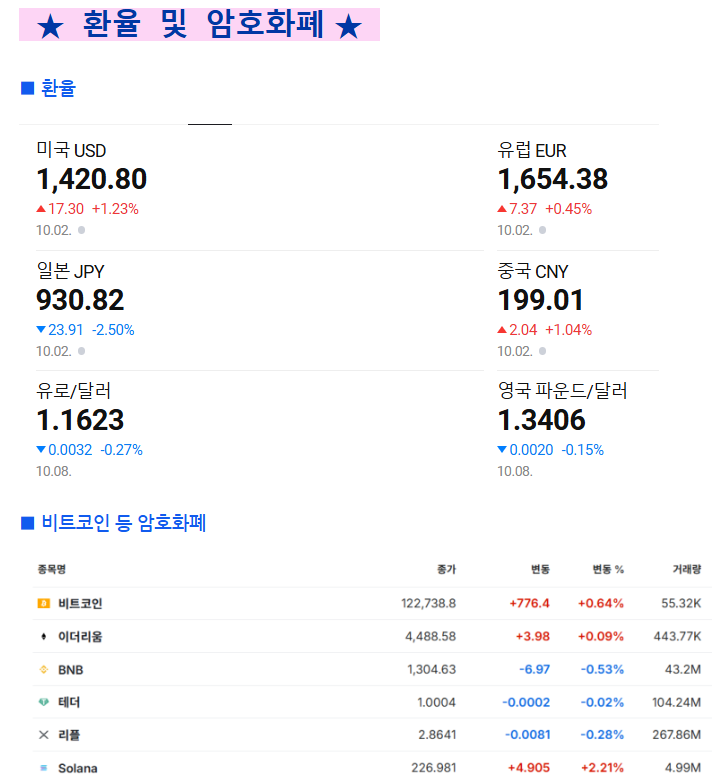Click the 환율 및 암호화폐 title banner

pyautogui.click(x=199, y=26)
